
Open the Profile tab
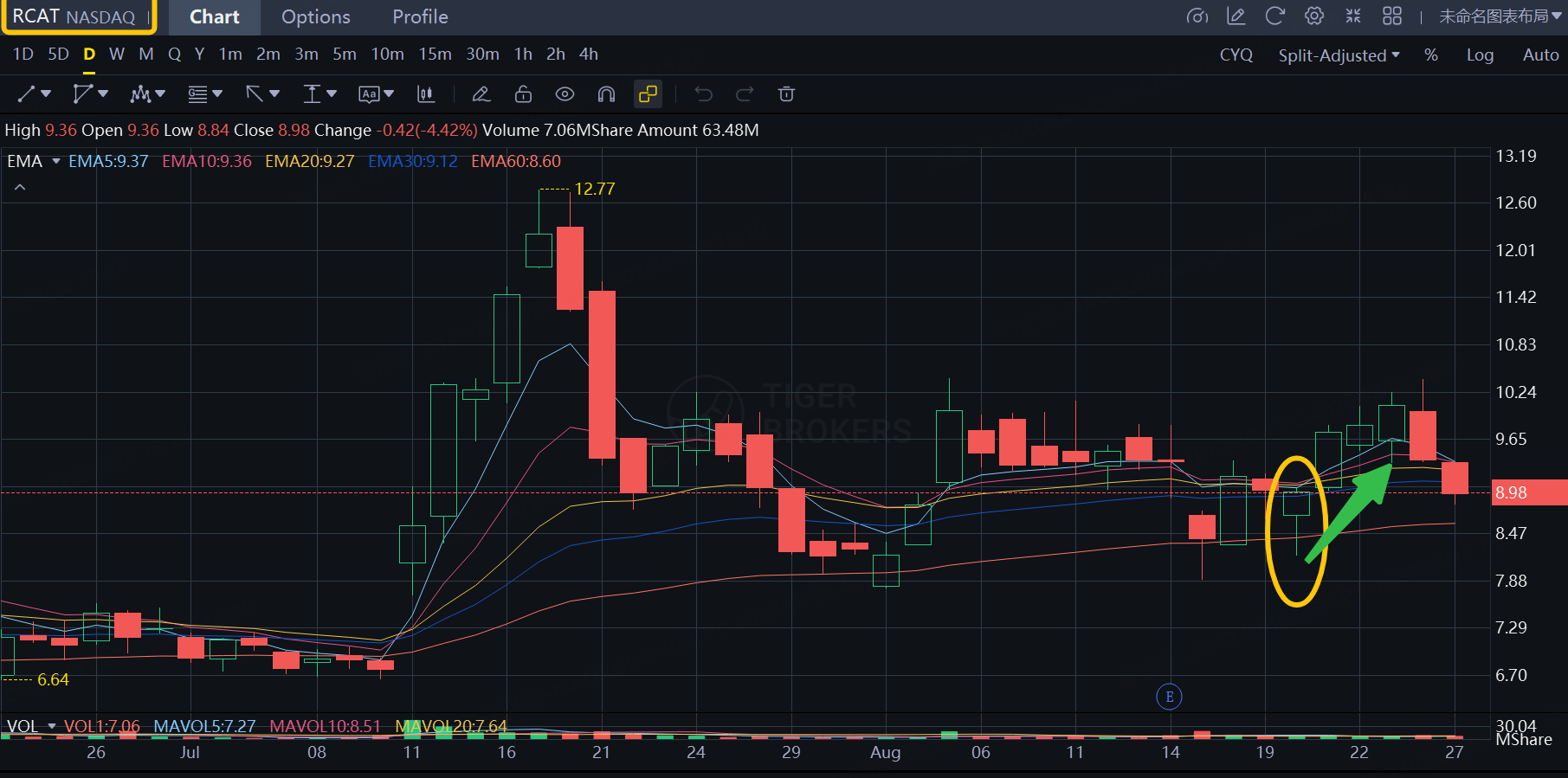coord(420,17)
